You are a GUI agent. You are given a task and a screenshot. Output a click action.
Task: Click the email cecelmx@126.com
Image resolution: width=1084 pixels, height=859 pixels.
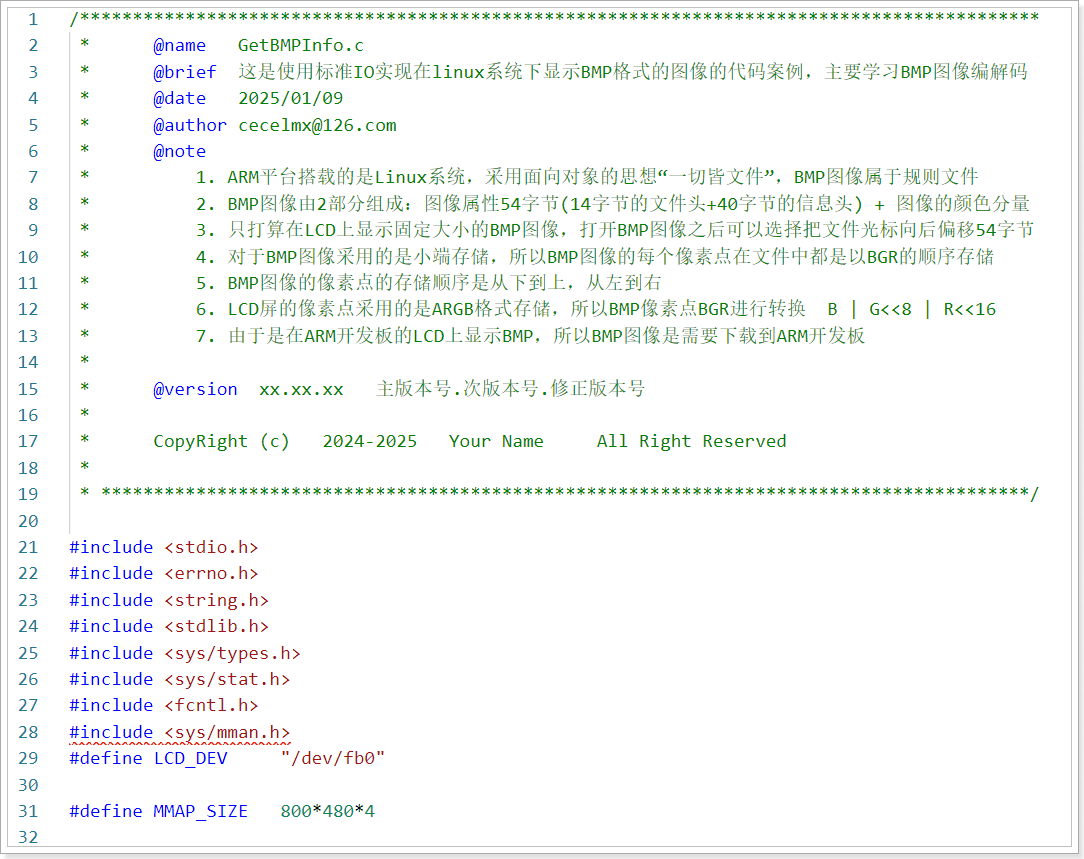tap(317, 125)
